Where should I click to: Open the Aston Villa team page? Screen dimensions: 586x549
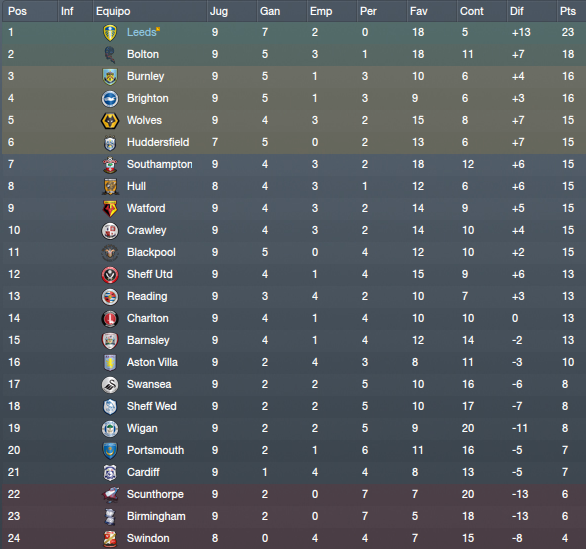pos(152,362)
